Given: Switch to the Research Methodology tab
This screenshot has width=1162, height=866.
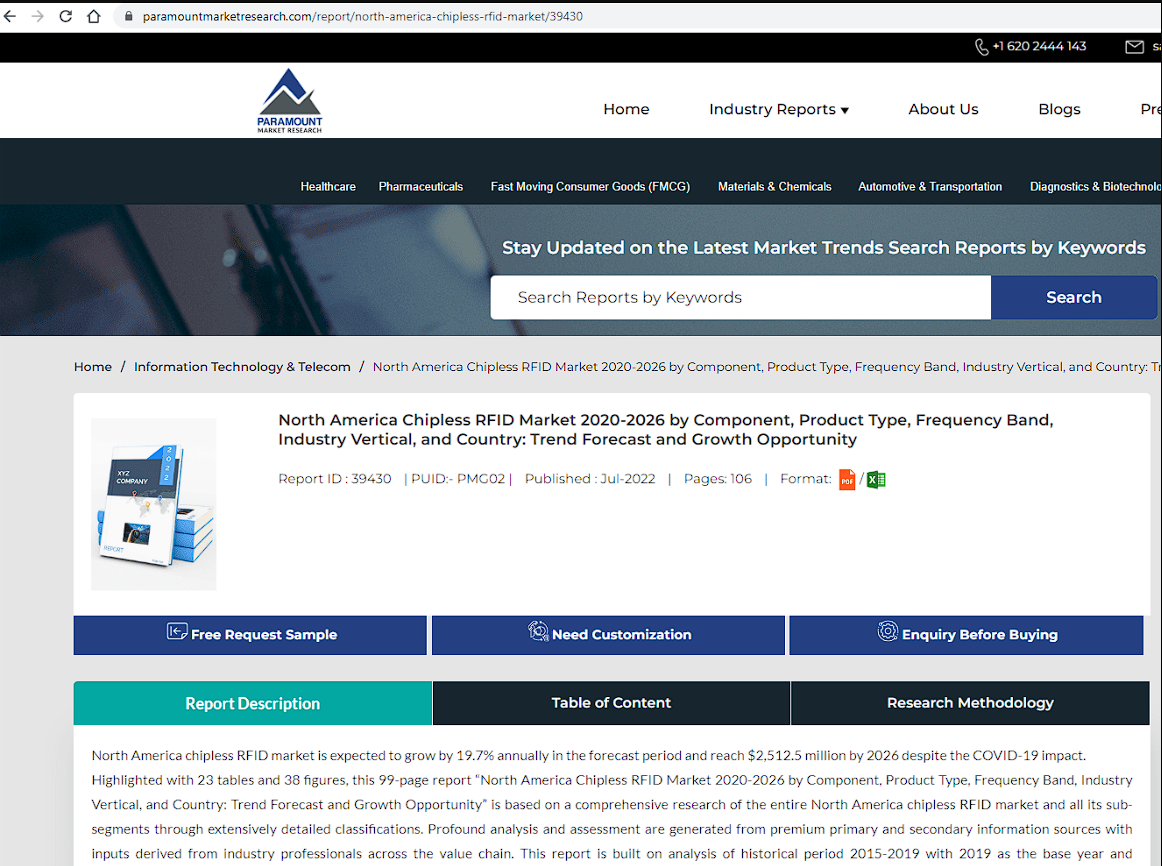Looking at the screenshot, I should (970, 703).
